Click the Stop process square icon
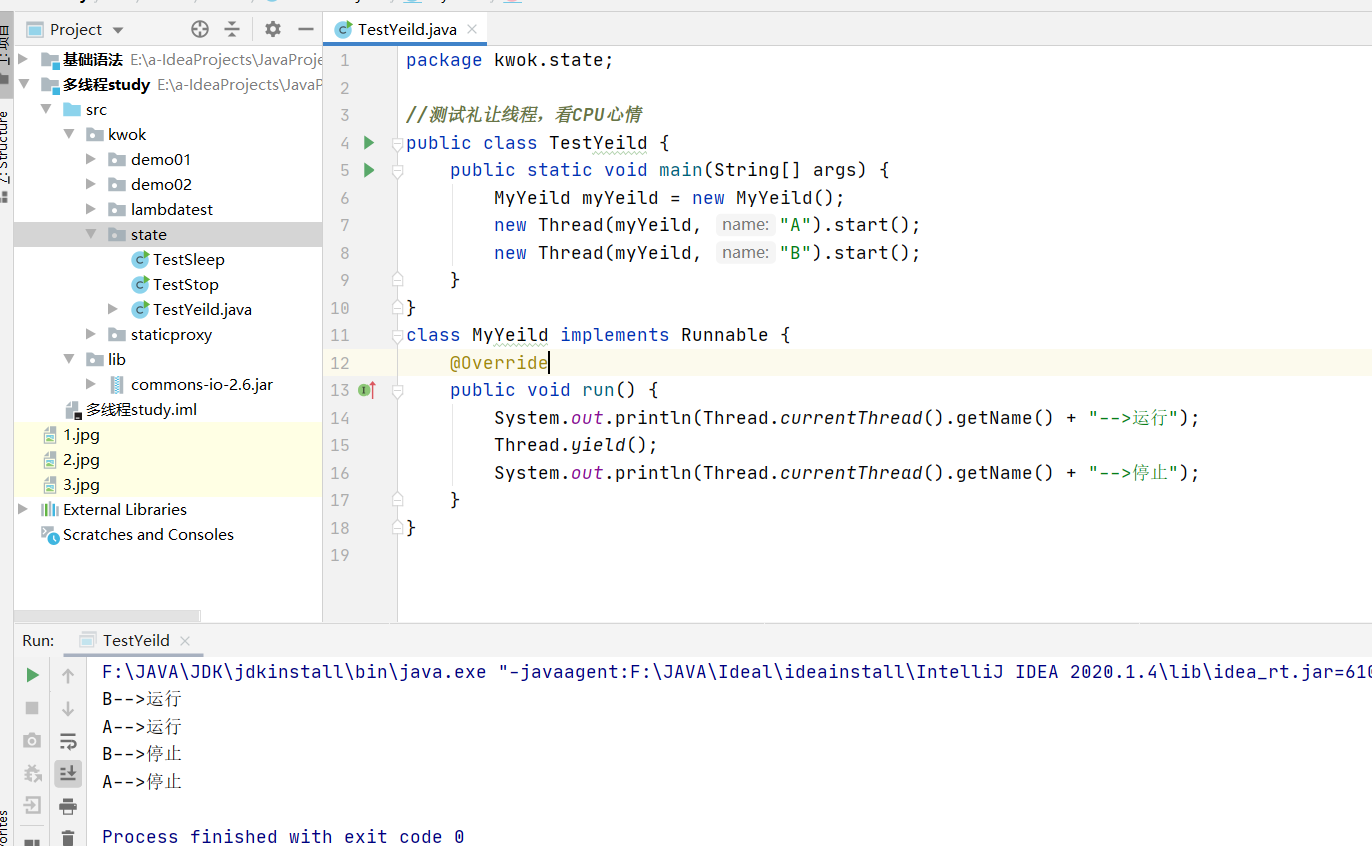1372x846 pixels. (32, 708)
